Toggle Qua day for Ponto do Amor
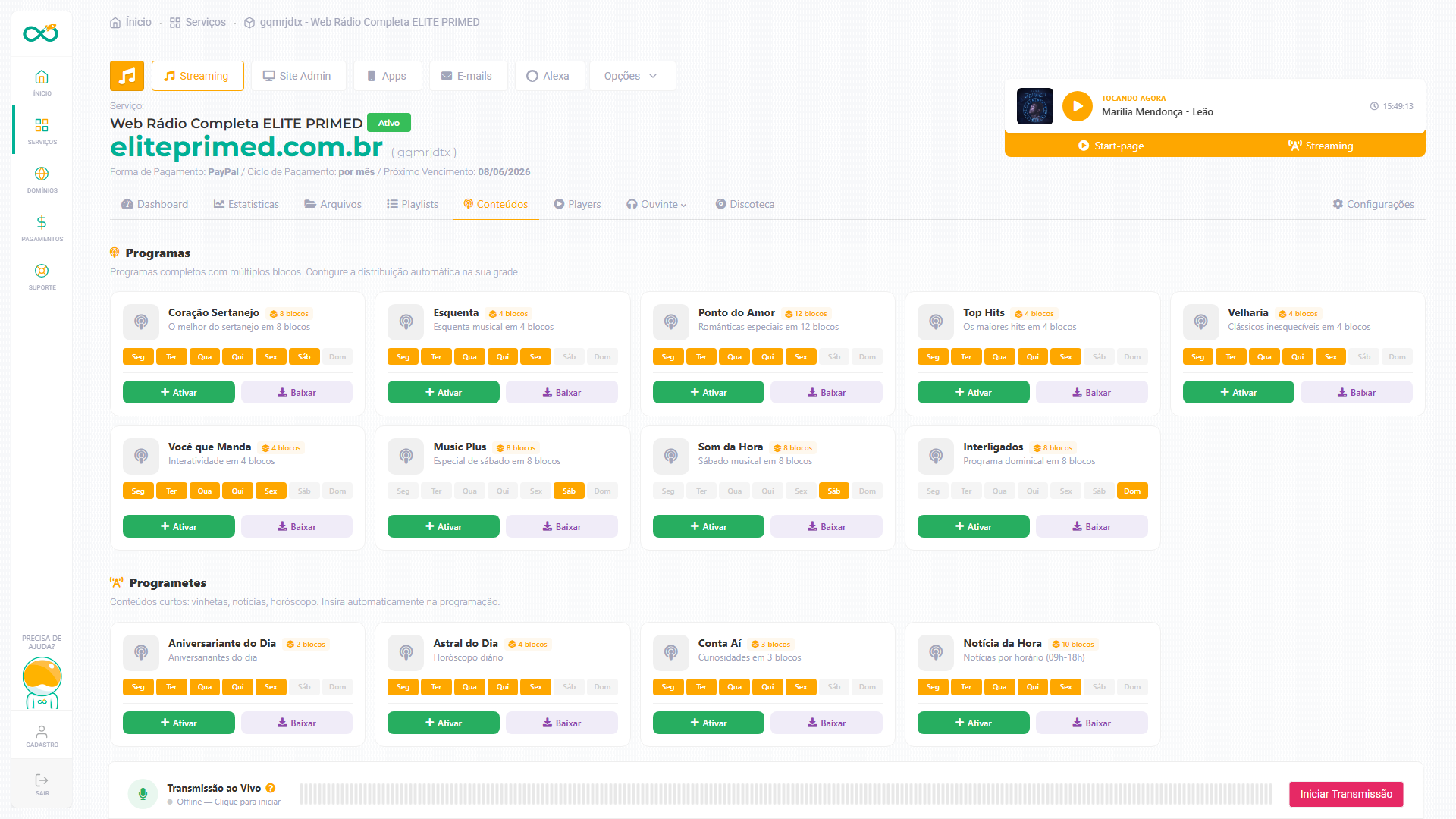 (735, 357)
